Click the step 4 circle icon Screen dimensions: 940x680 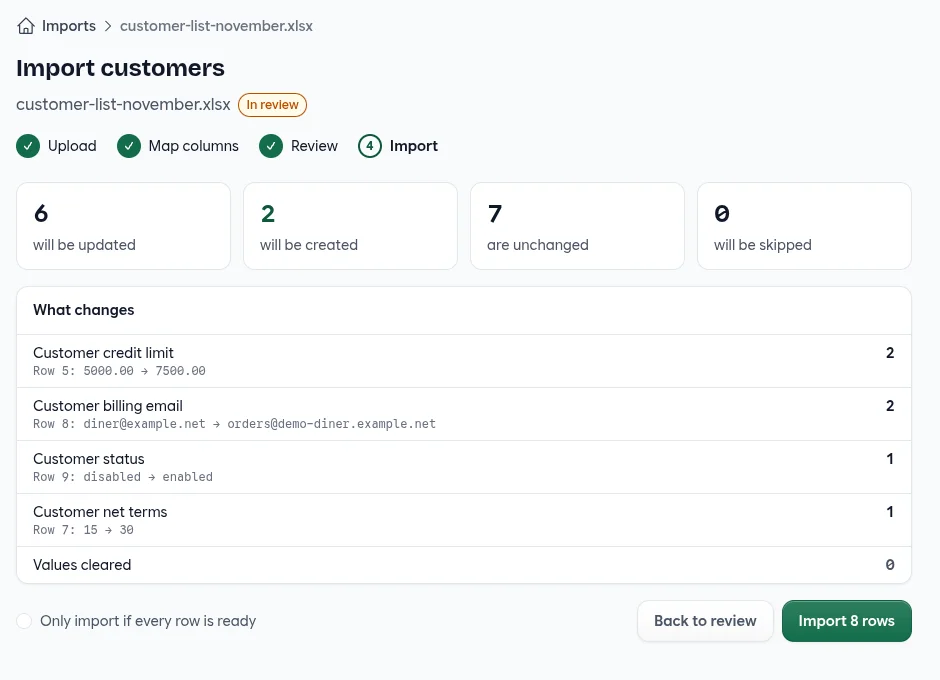tap(370, 146)
